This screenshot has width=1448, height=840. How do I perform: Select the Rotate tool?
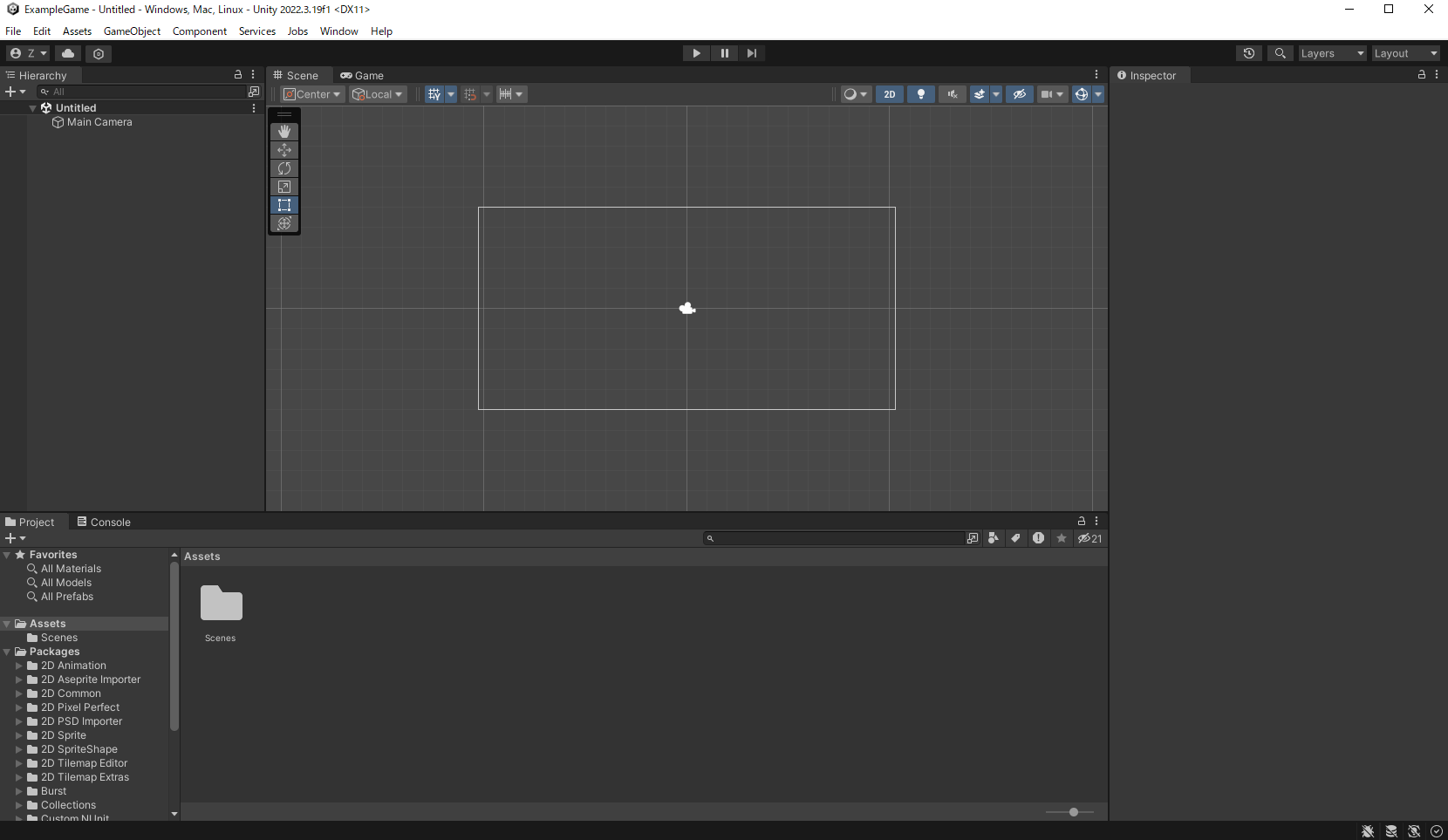284,167
